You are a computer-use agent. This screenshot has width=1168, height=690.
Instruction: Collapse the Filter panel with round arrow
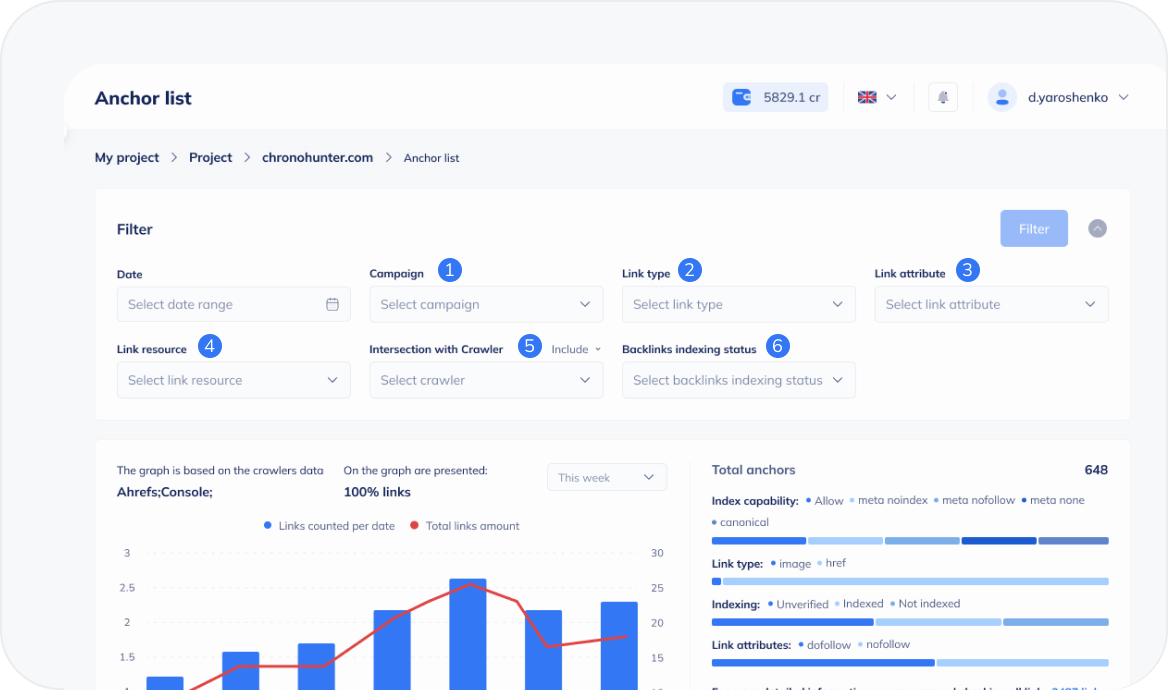tap(1097, 229)
